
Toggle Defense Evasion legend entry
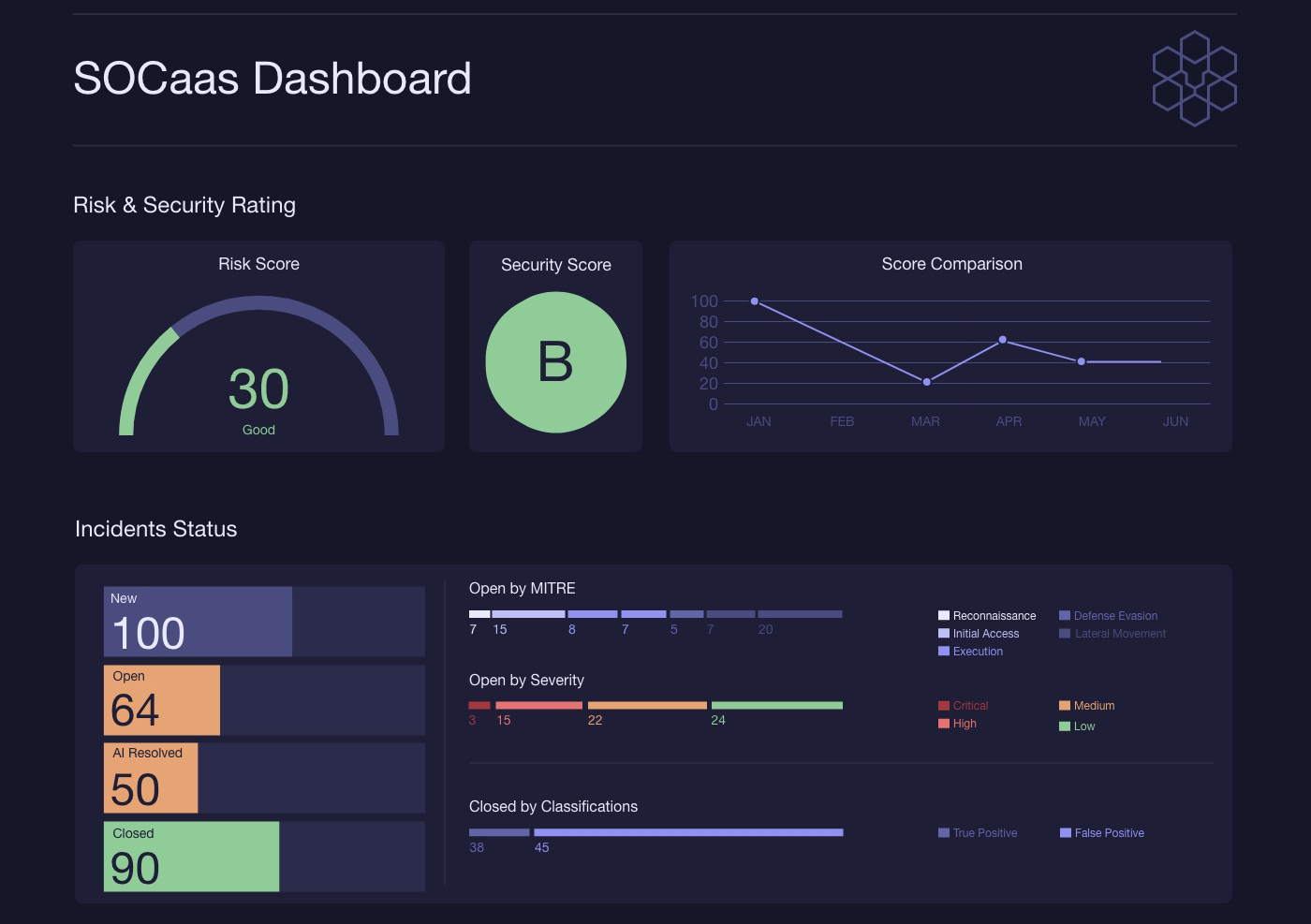(x=1109, y=616)
